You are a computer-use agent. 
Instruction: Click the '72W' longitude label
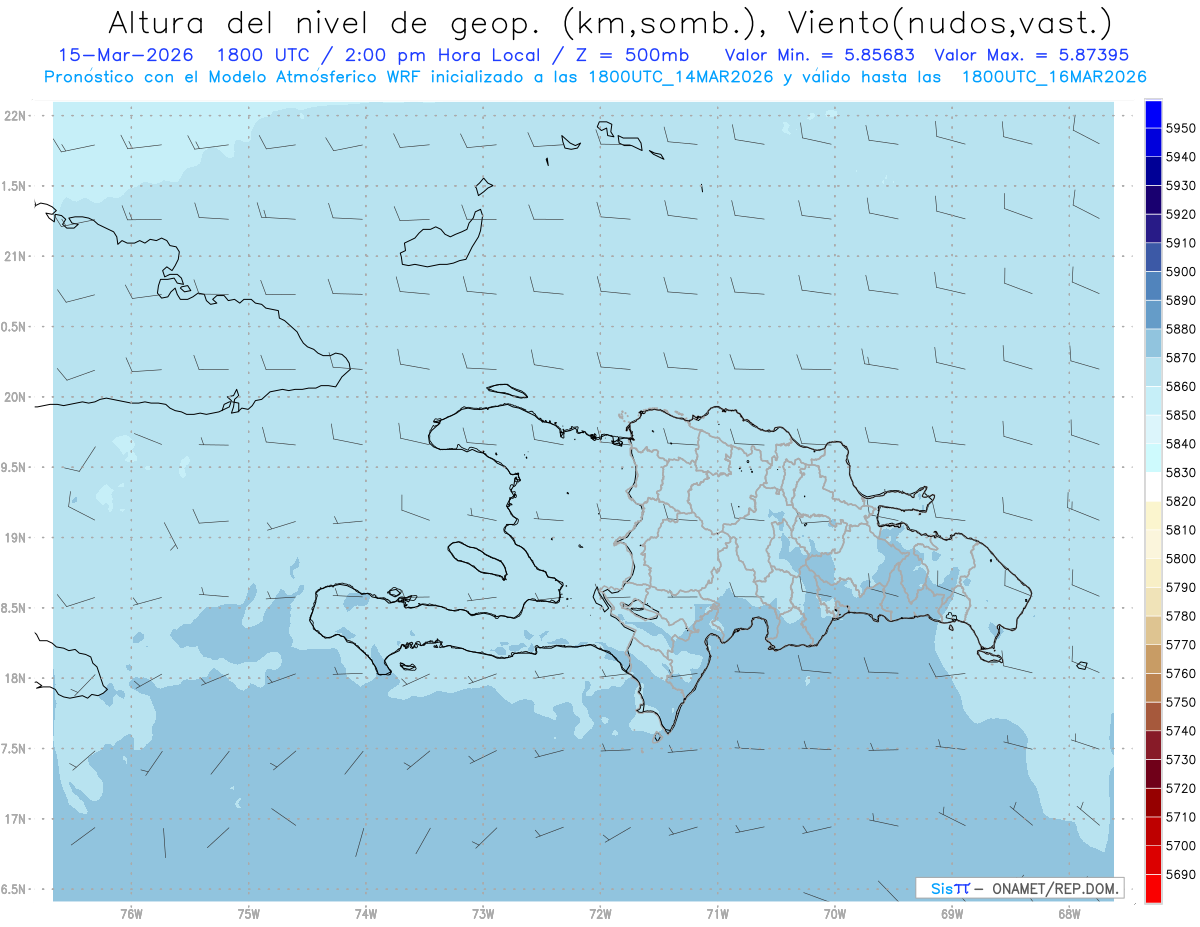point(600,914)
